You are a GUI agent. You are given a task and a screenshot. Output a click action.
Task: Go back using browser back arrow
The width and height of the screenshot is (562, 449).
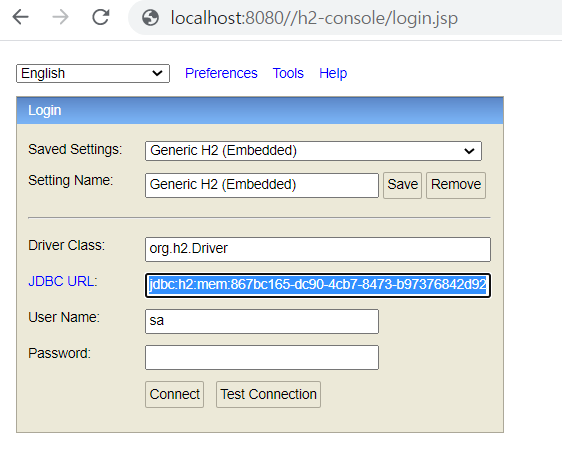(20, 17)
